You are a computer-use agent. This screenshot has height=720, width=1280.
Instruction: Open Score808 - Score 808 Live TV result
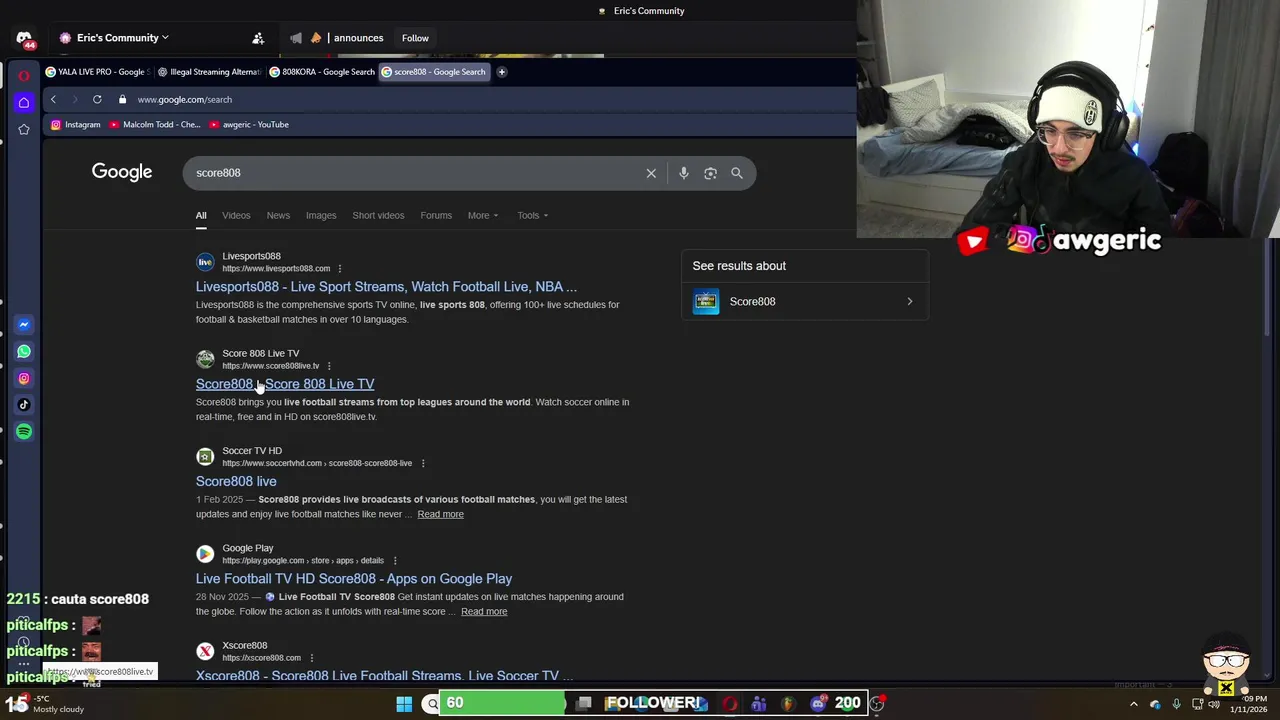285,384
